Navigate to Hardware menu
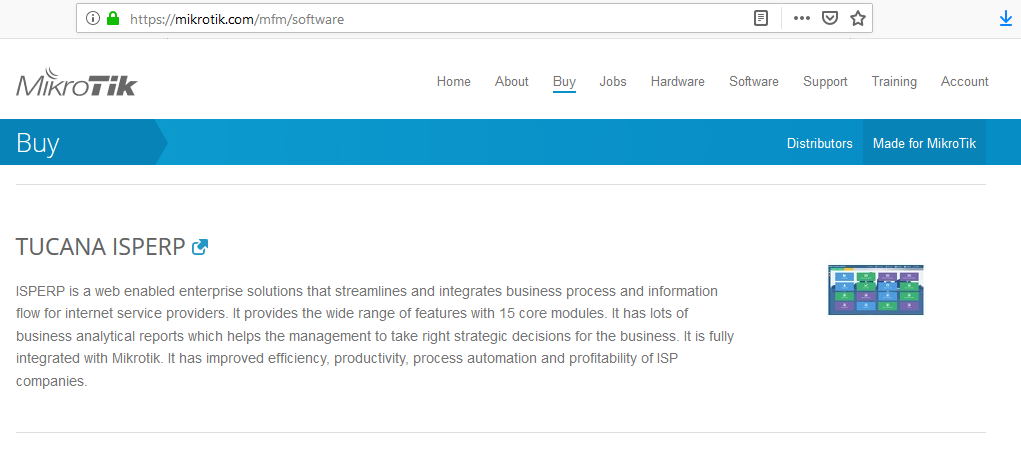The image size is (1021, 458). pos(677,82)
